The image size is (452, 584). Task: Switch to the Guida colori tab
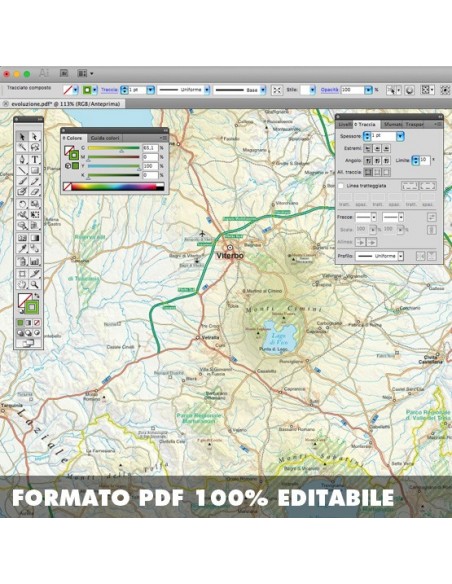click(105, 138)
